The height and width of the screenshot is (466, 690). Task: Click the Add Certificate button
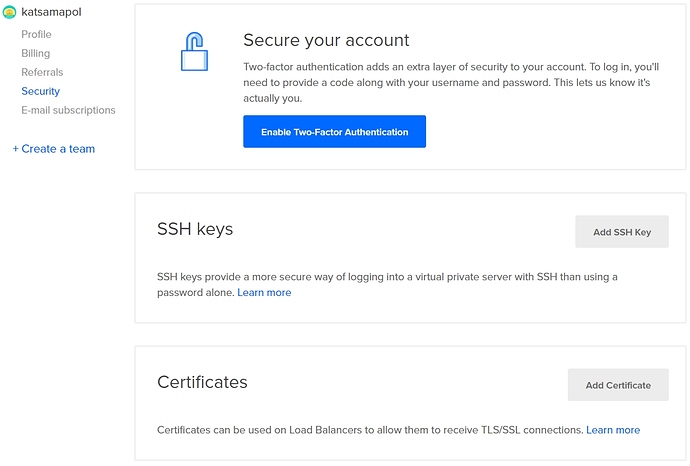[x=618, y=385]
